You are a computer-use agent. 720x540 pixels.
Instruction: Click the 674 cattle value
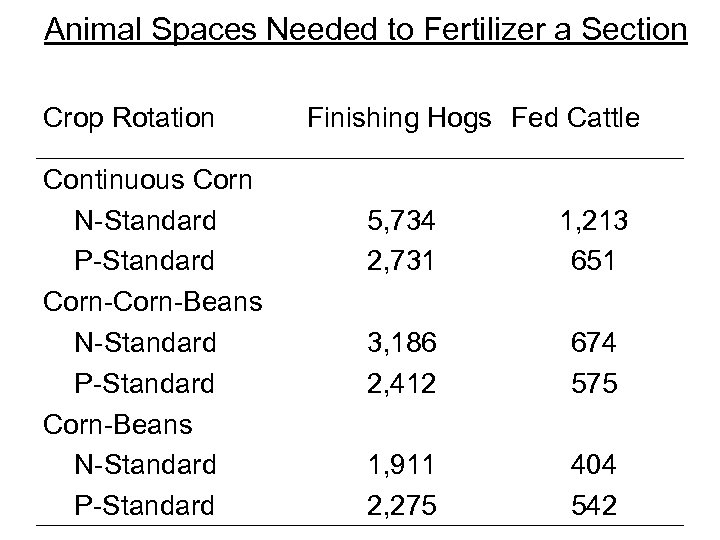(594, 343)
